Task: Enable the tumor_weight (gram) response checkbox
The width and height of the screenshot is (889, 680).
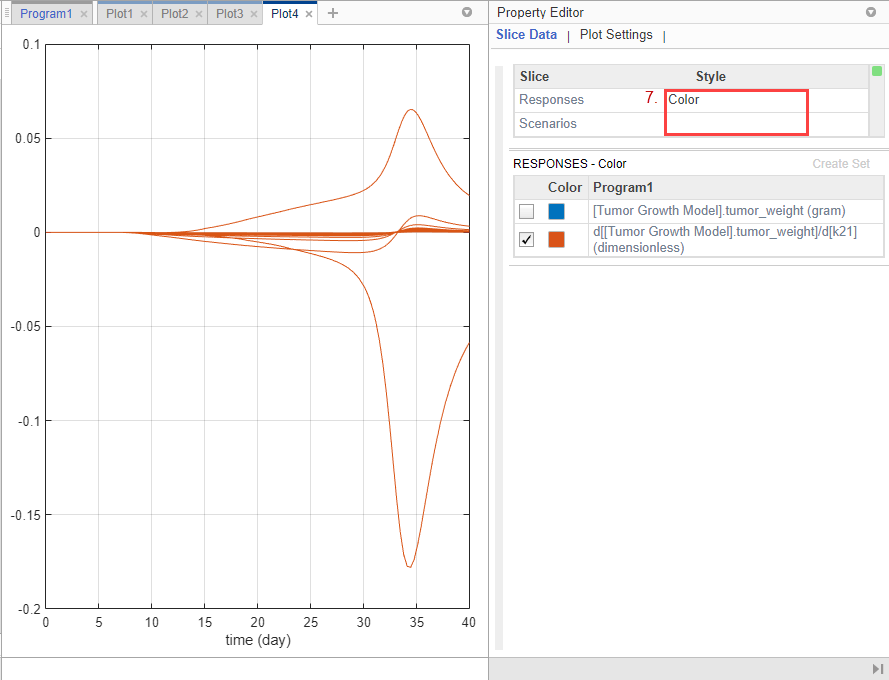Action: coord(527,212)
